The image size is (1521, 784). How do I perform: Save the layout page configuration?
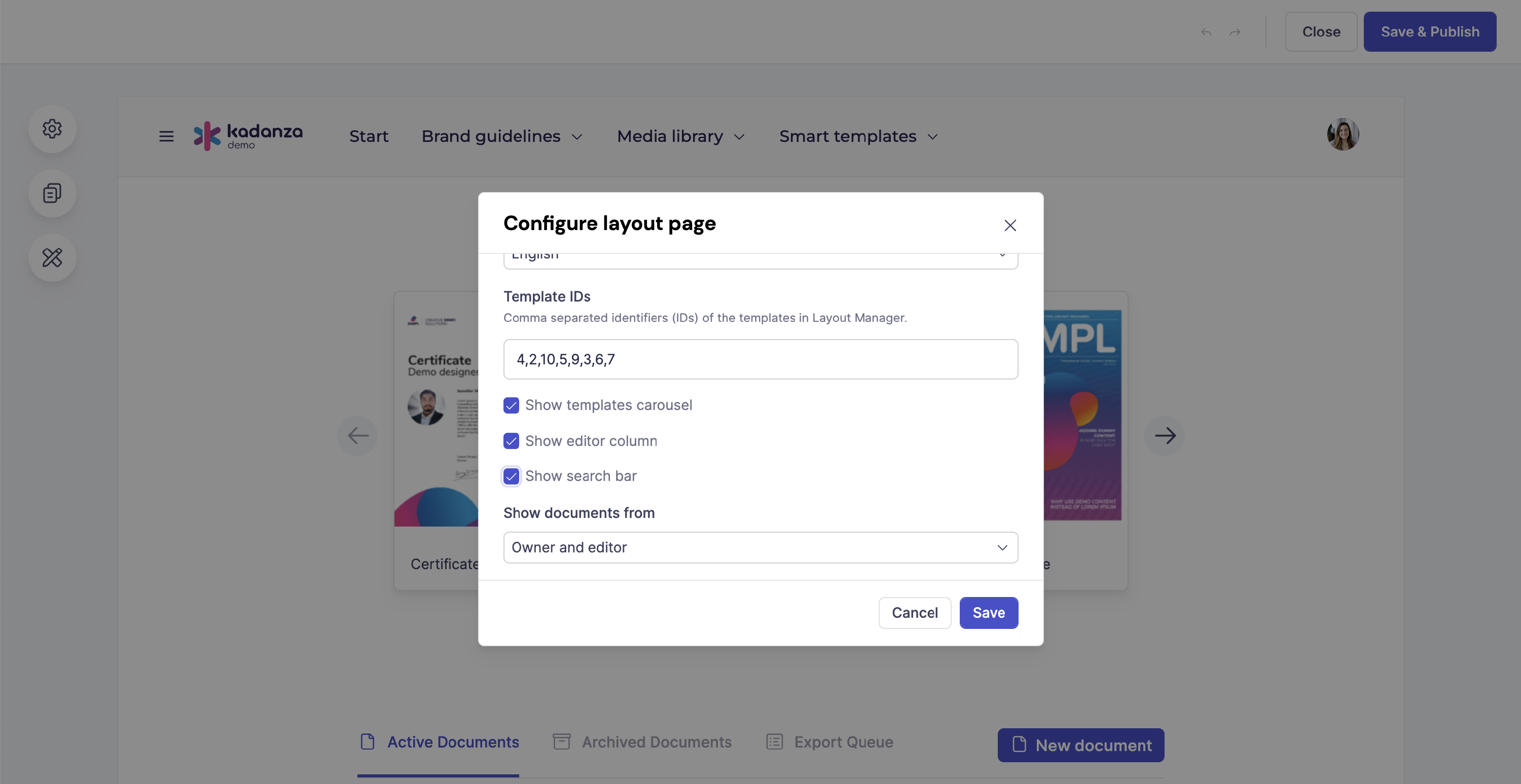[989, 613]
